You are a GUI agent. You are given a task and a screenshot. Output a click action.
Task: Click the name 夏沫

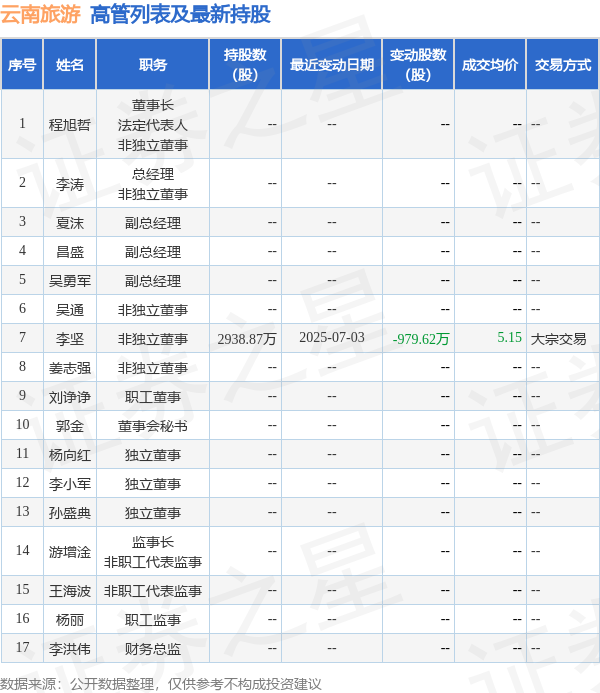70,223
